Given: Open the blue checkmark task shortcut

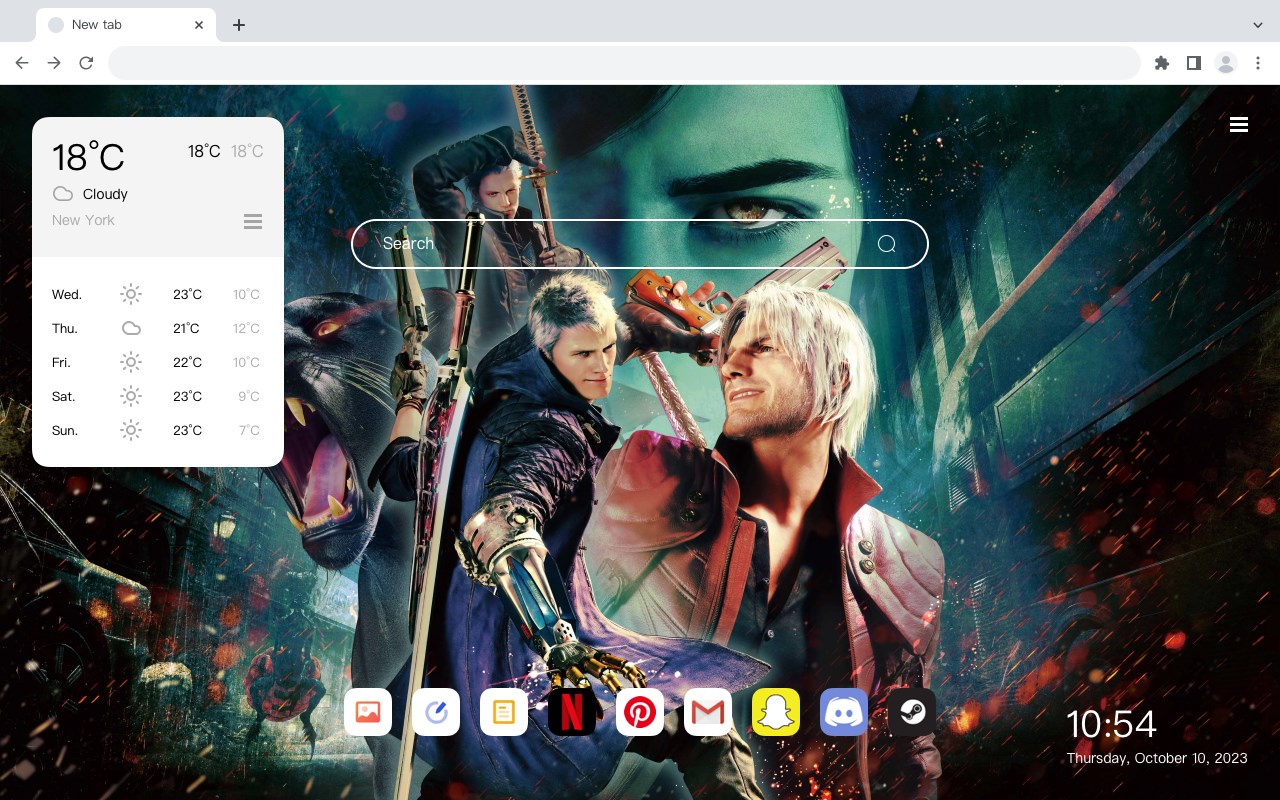Looking at the screenshot, I should [436, 712].
